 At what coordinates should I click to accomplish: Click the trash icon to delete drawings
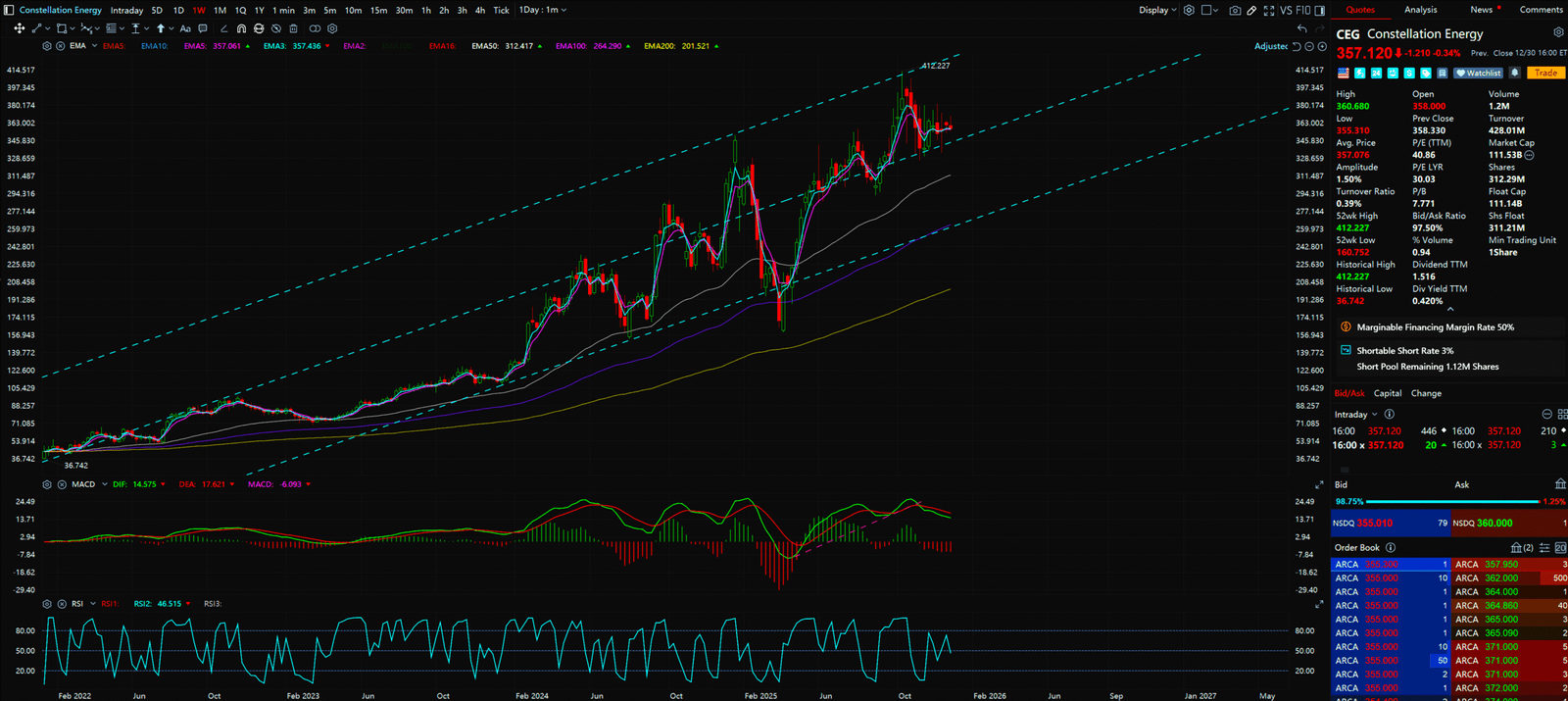pos(293,28)
